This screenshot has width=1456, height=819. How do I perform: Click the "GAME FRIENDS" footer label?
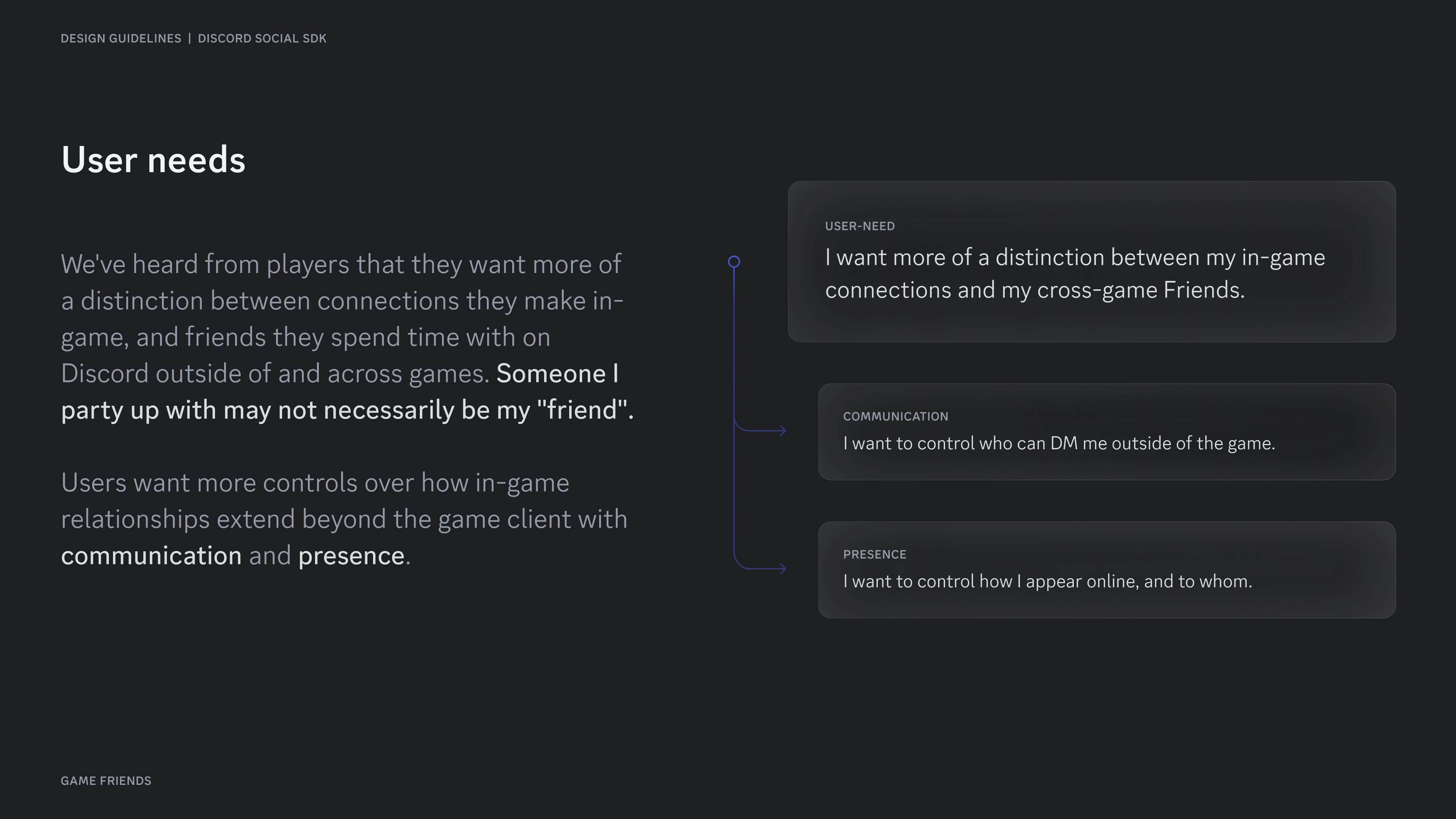point(106,781)
